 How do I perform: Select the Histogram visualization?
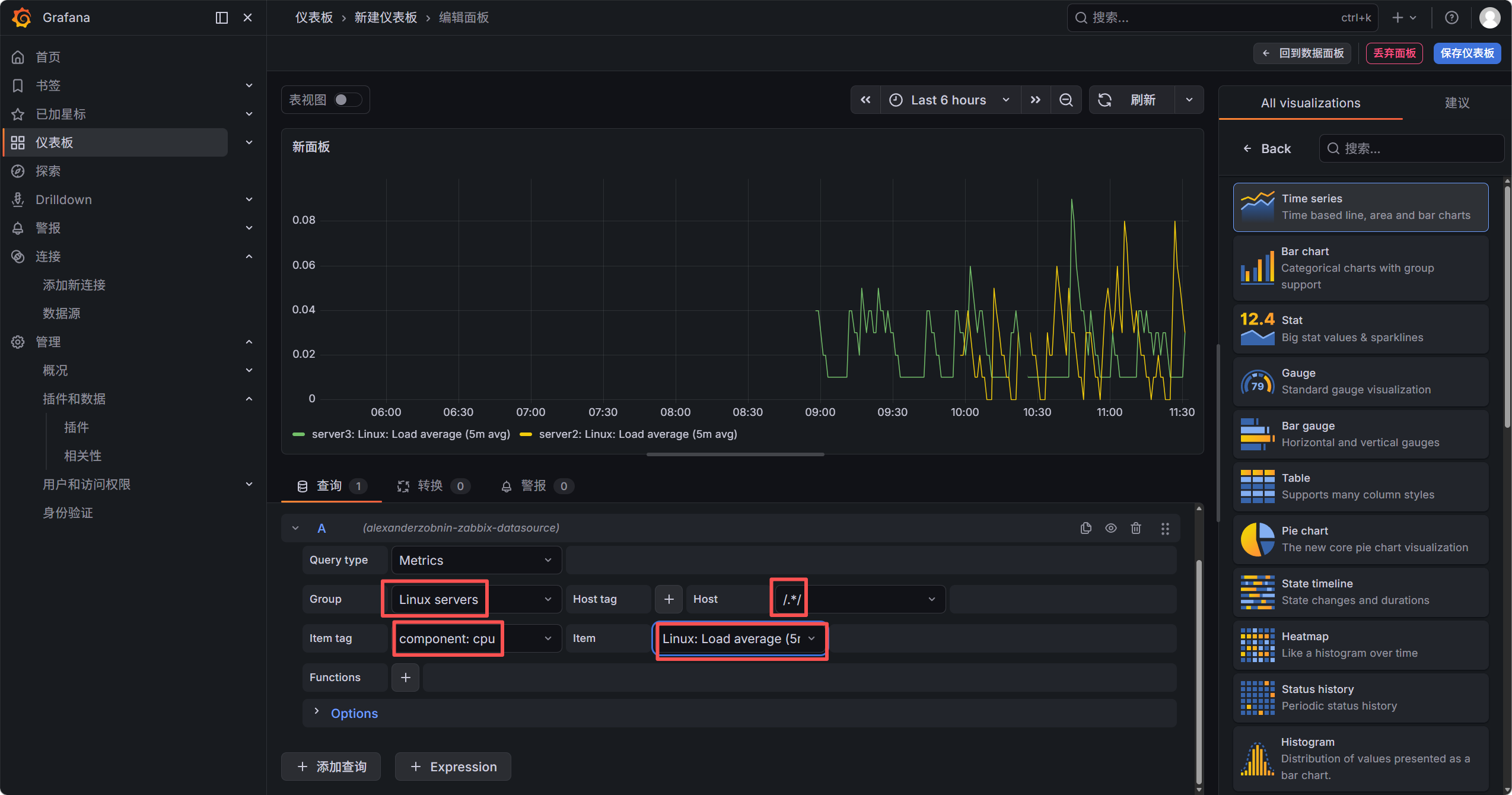coord(1361,759)
